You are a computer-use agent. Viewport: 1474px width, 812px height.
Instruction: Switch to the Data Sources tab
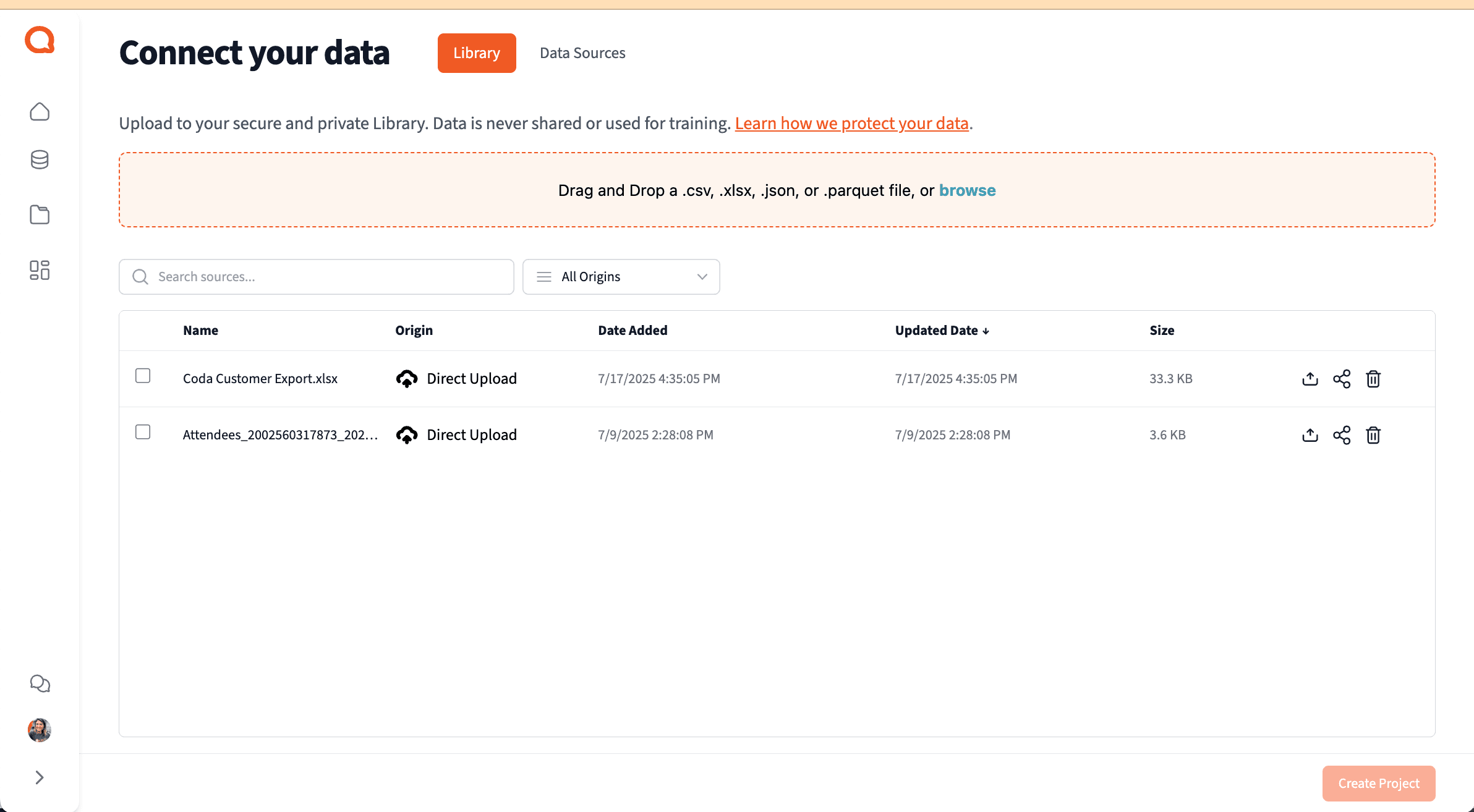pos(582,53)
